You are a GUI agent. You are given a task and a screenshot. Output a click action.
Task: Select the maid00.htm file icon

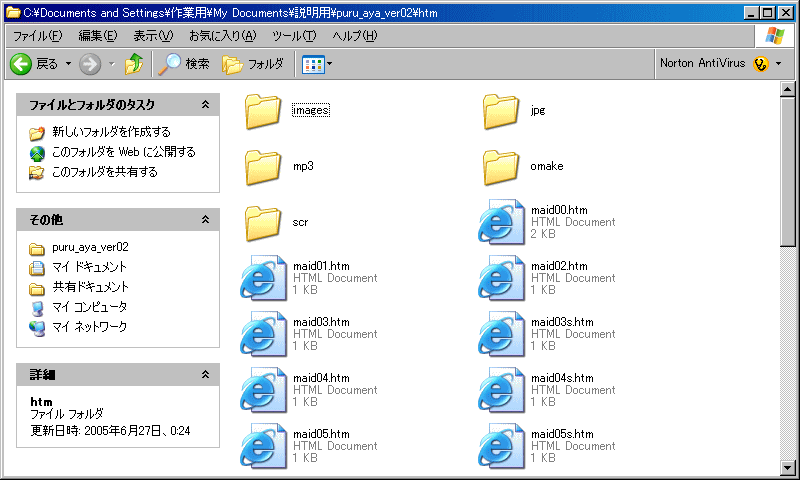tap(502, 222)
